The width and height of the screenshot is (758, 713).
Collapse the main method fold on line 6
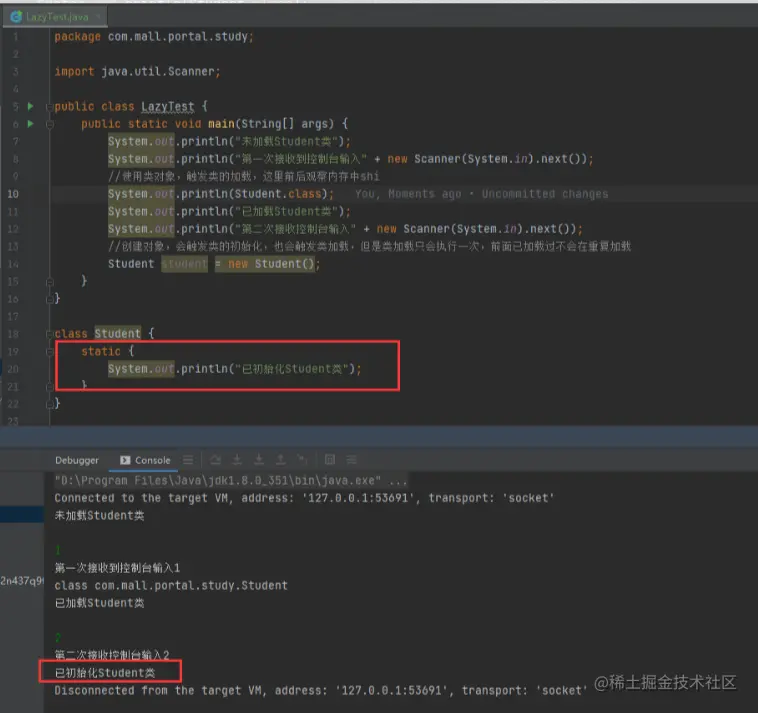pos(49,124)
